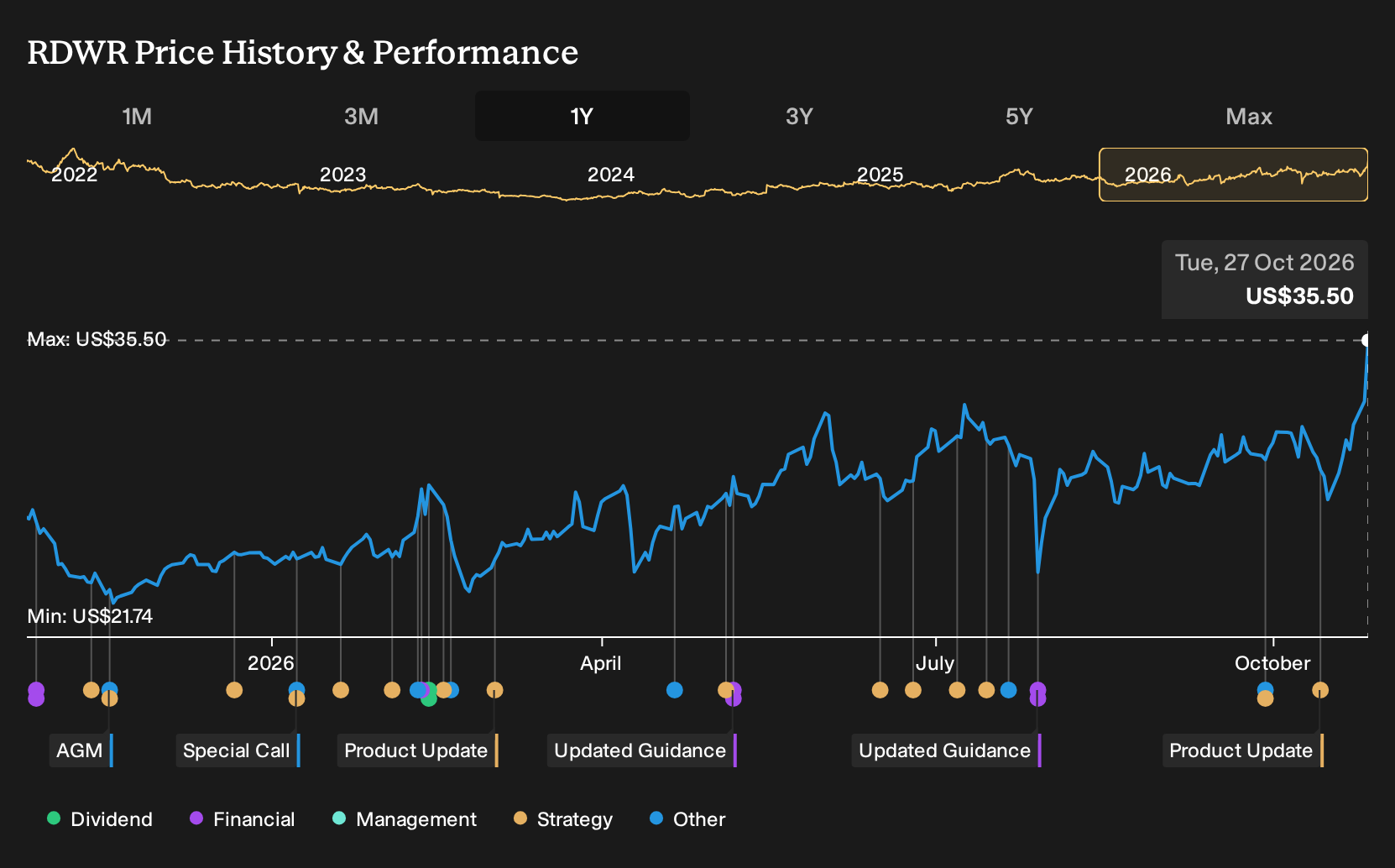Click the purple Financial marker after July
The image size is (1395, 868).
(1038, 690)
